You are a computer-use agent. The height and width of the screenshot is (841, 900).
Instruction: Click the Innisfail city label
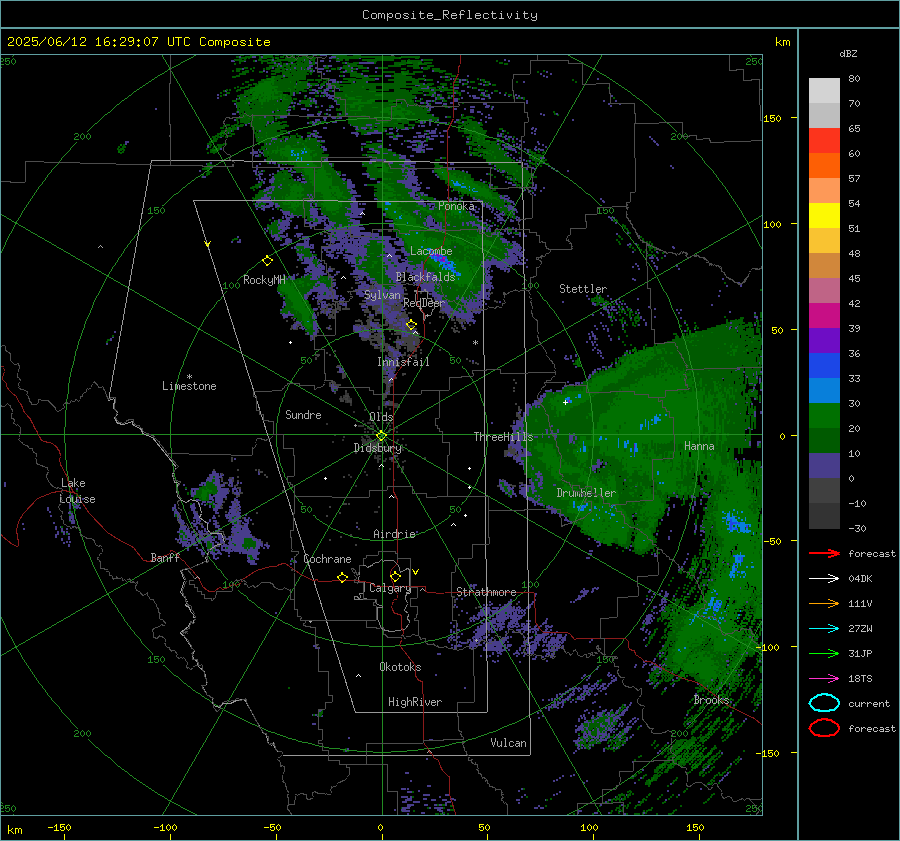pyautogui.click(x=403, y=362)
